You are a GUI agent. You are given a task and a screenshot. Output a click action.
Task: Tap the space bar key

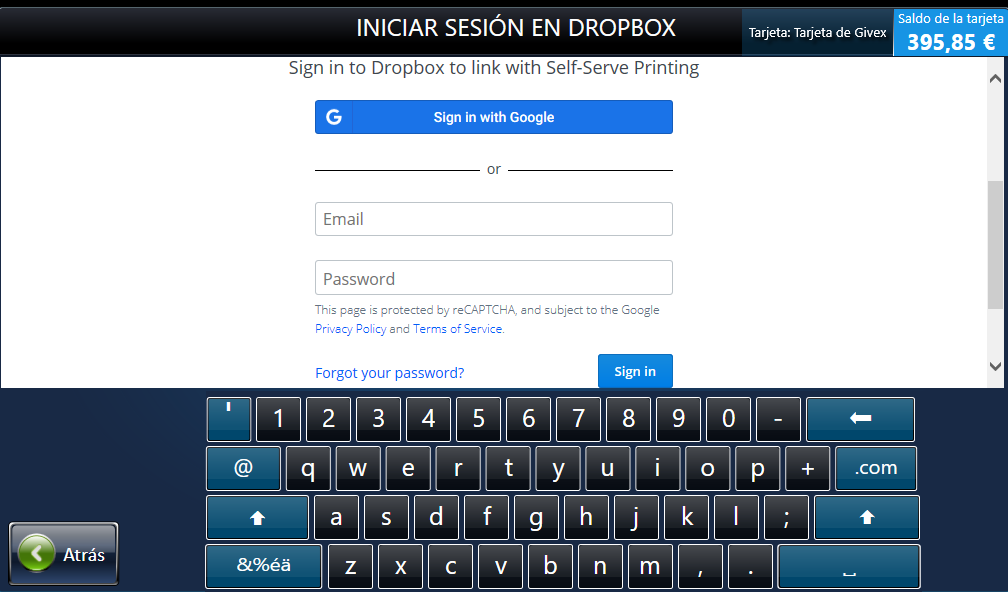(x=849, y=567)
